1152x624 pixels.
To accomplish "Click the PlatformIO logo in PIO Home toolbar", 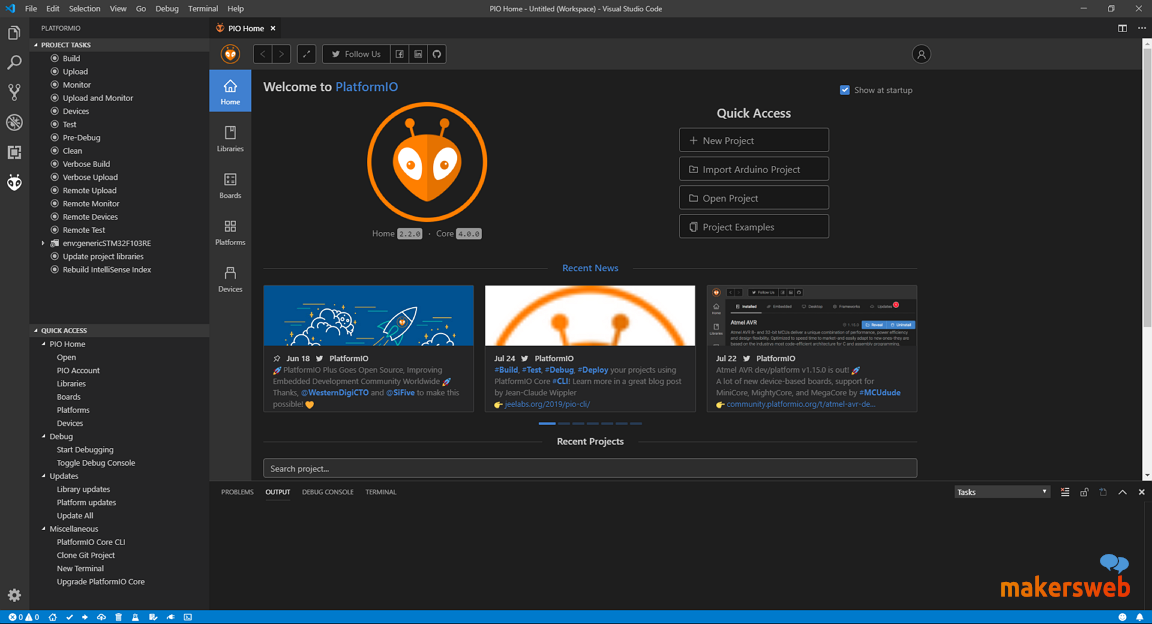I will click(x=231, y=54).
